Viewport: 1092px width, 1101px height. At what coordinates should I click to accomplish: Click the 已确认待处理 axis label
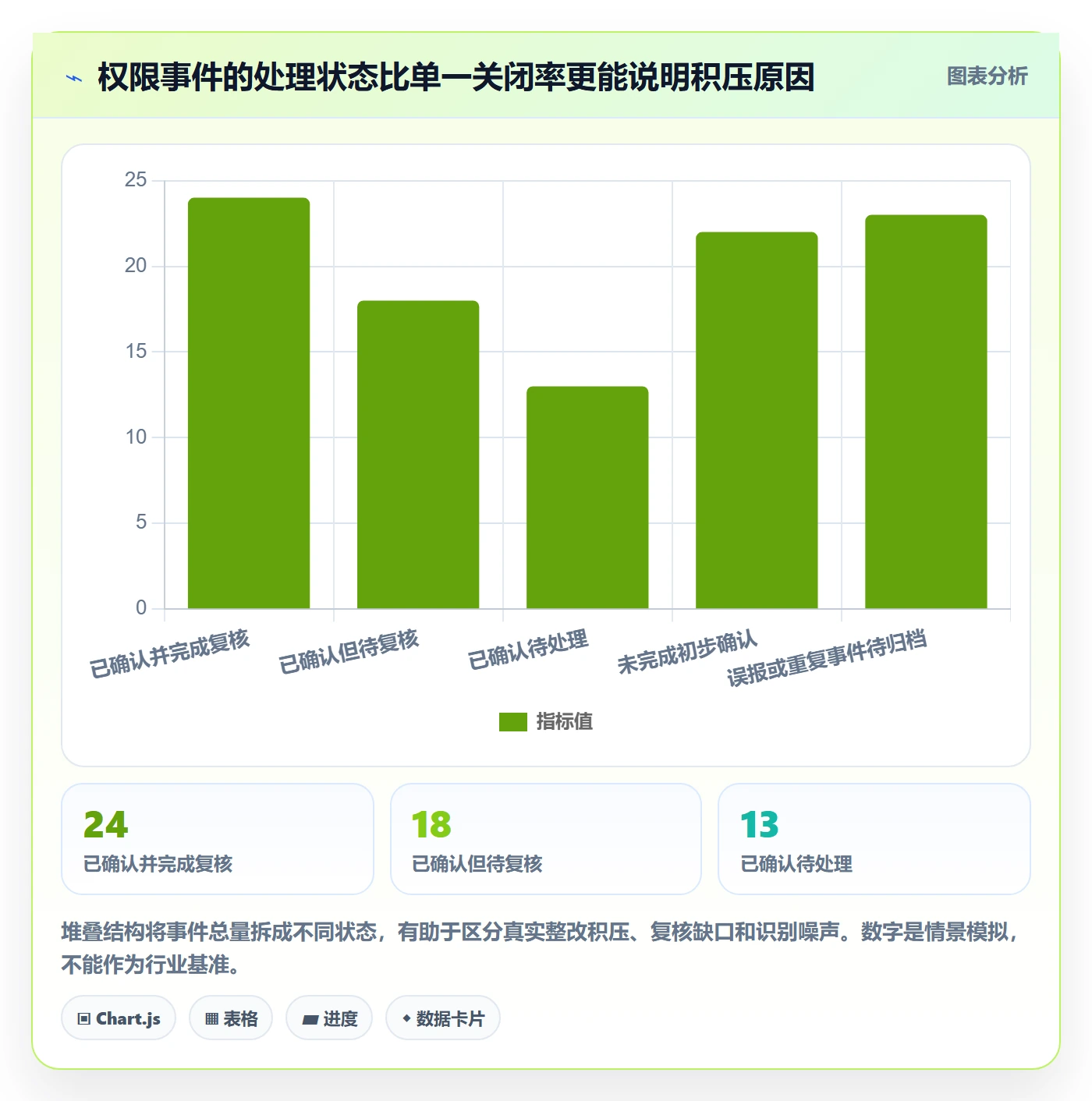click(528, 650)
